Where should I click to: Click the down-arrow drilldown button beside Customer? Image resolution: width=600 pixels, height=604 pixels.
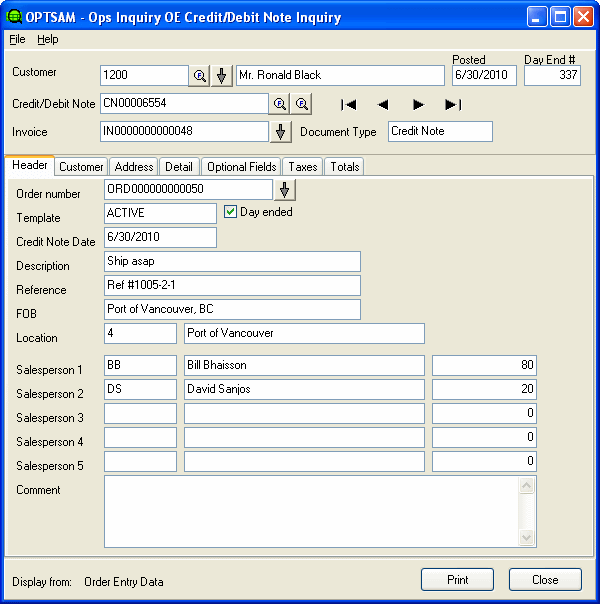(222, 76)
